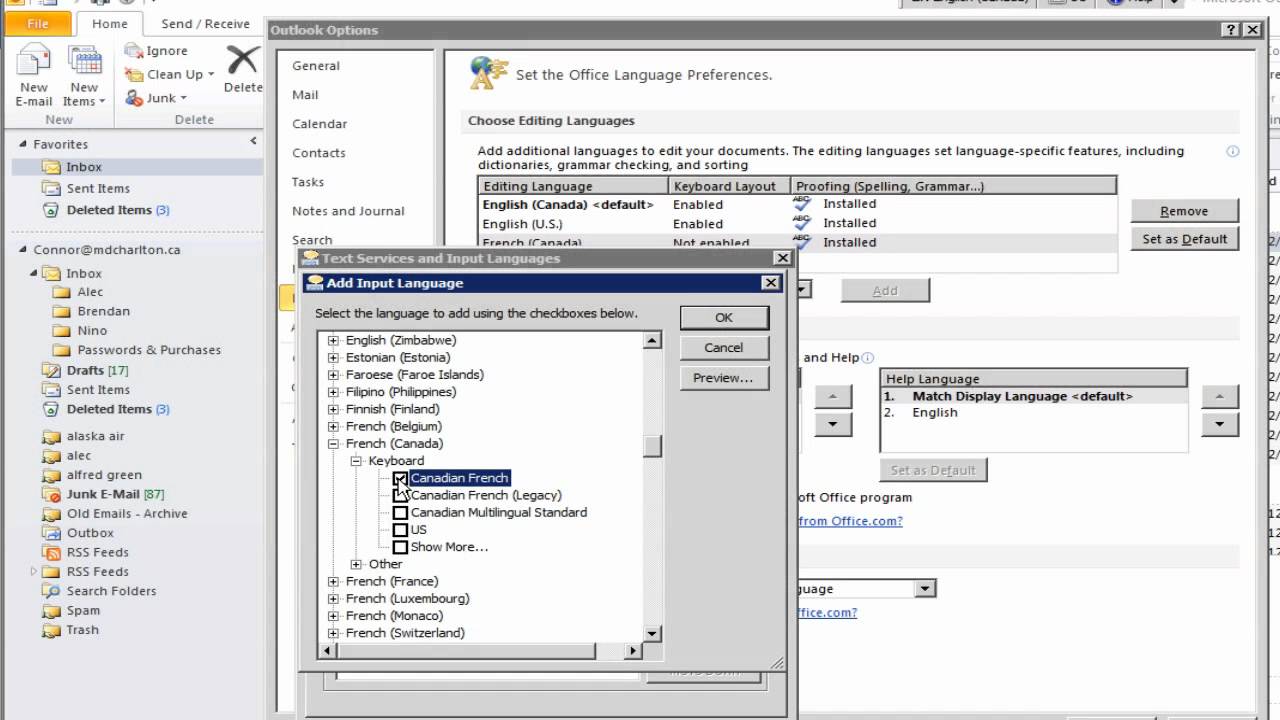Click the Ignore conversation icon
The width and height of the screenshot is (1280, 720).
click(x=134, y=51)
